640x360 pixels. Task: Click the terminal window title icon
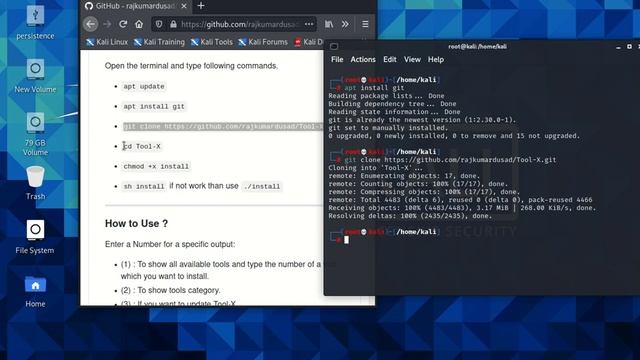(x=334, y=46)
